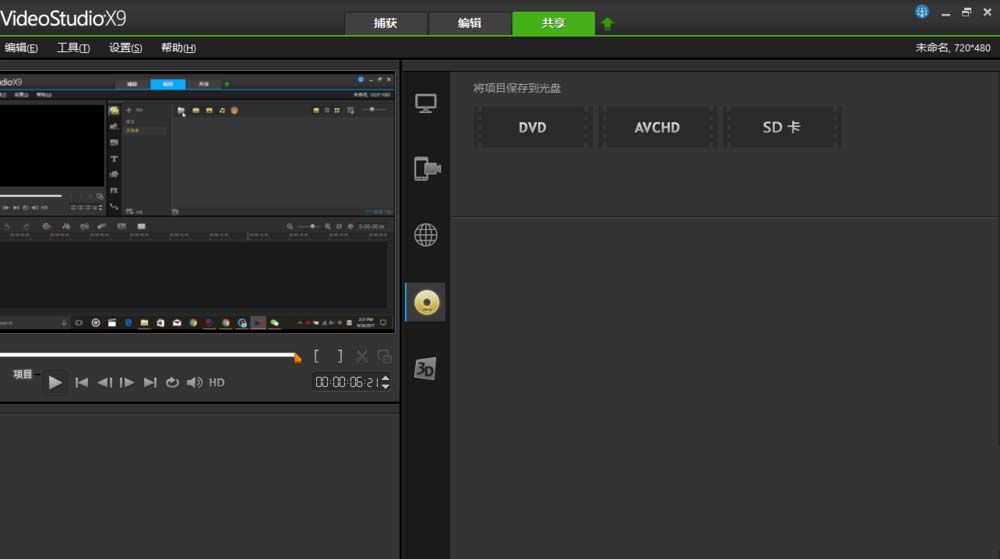Click the blue globe icon in title bar
1000x559 pixels.
pyautogui.click(x=921, y=12)
